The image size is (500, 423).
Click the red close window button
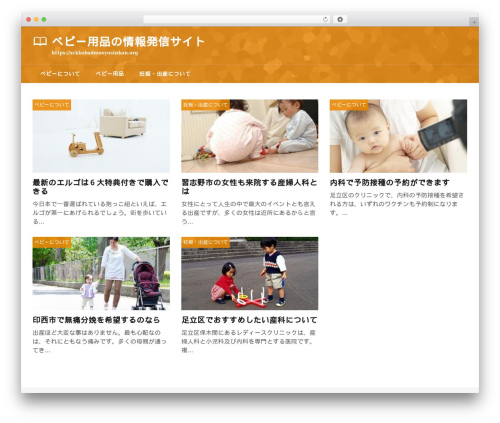29,20
